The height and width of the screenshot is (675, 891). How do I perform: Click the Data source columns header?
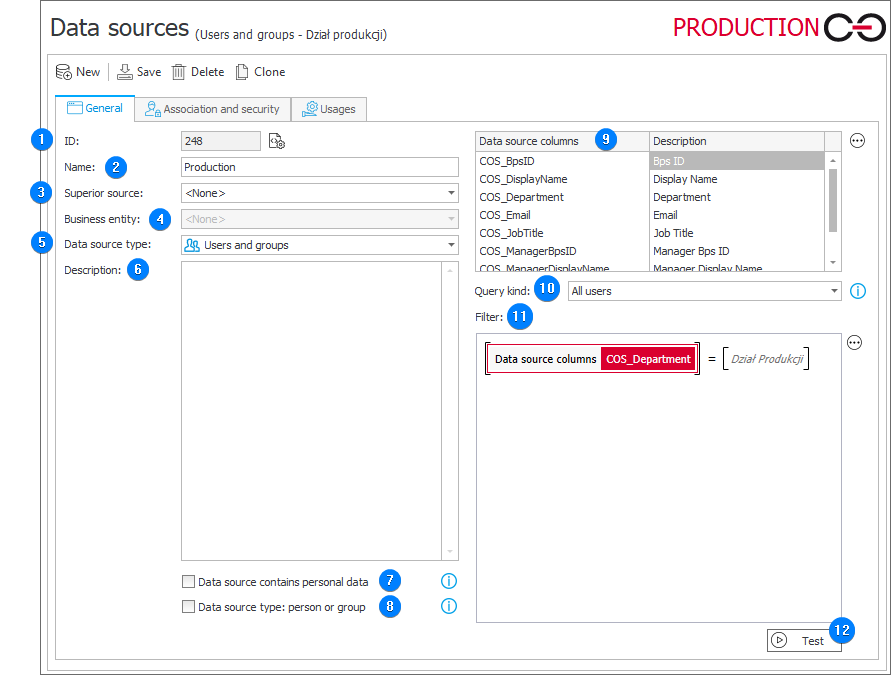coord(563,141)
